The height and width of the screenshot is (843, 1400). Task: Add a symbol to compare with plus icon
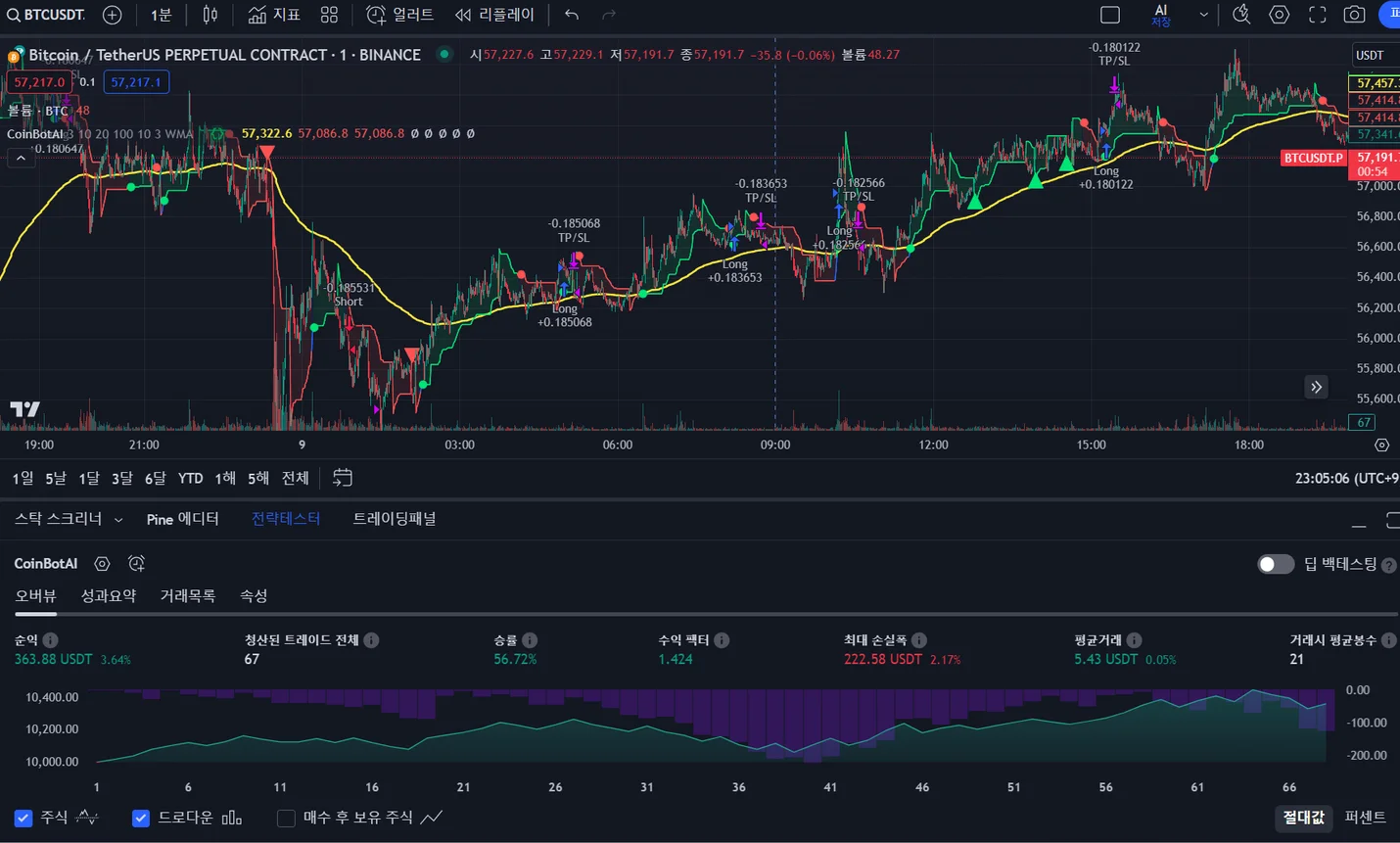tap(113, 15)
